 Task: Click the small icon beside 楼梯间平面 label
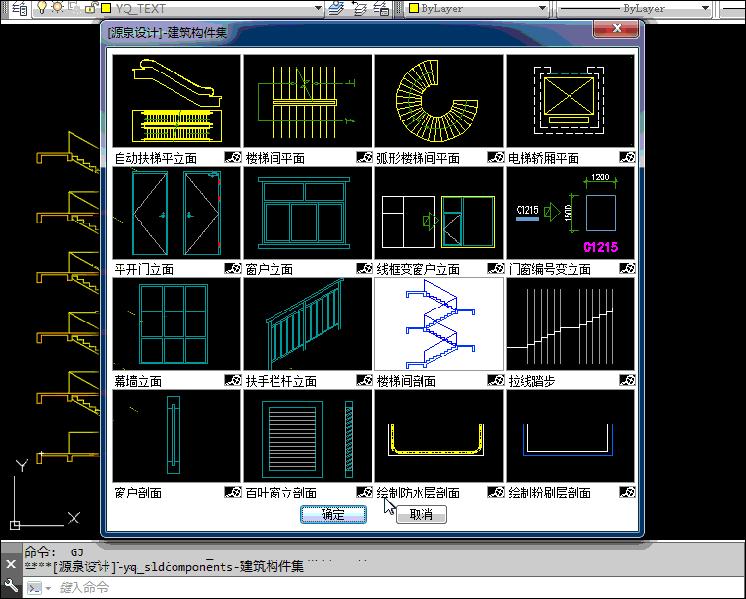[x=364, y=157]
